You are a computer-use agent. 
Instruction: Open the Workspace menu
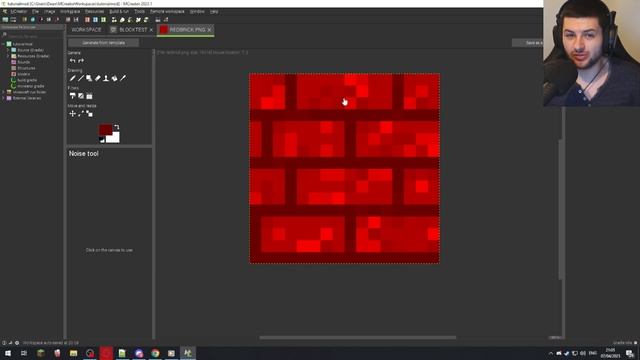(70, 11)
